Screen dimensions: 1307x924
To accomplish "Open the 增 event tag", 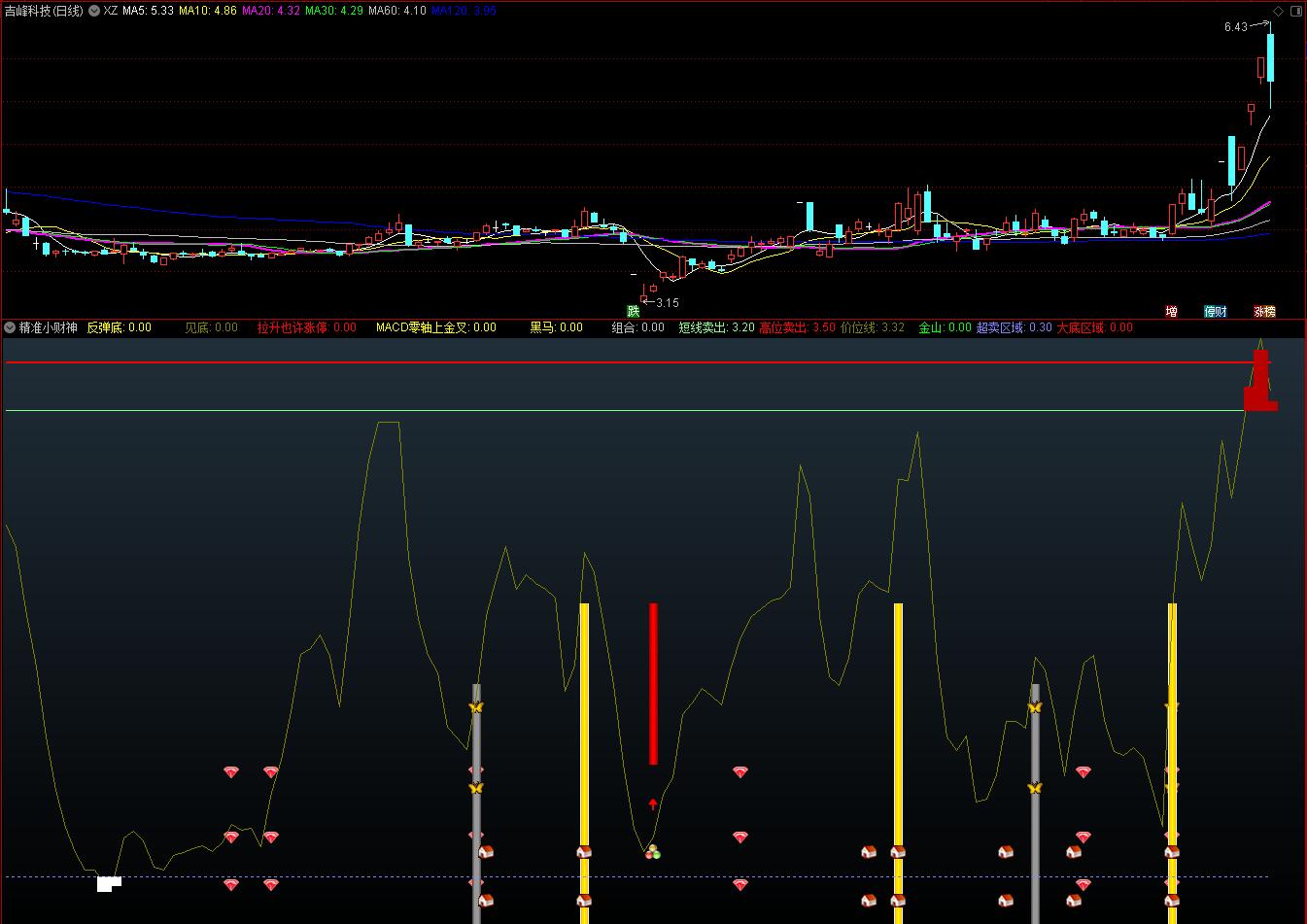I will coord(1171,312).
